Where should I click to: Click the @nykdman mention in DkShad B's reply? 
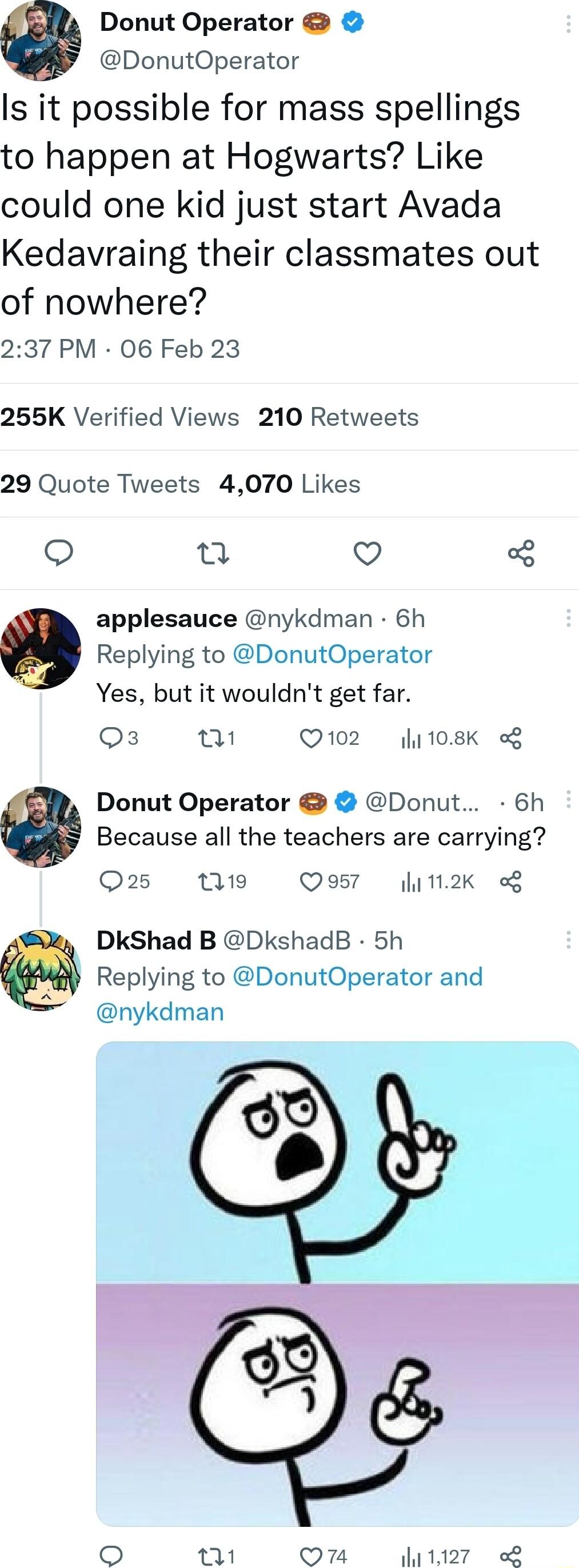(159, 1011)
